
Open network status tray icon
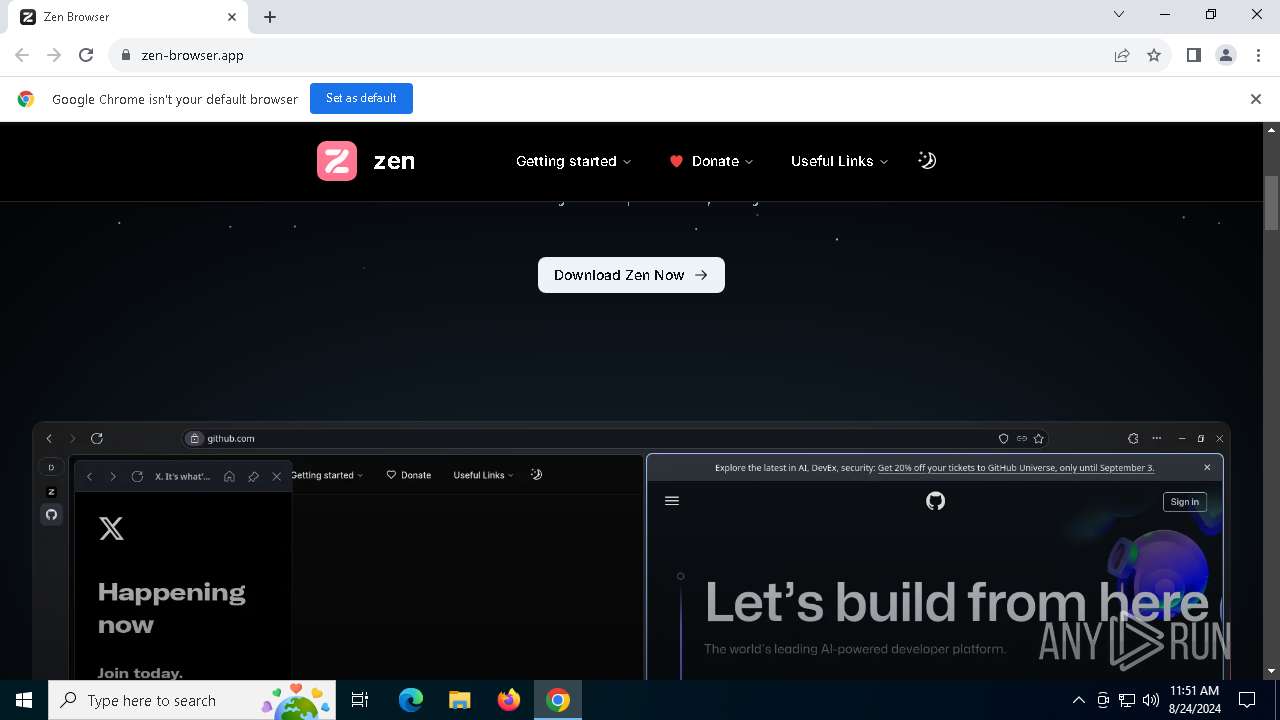[1127, 700]
